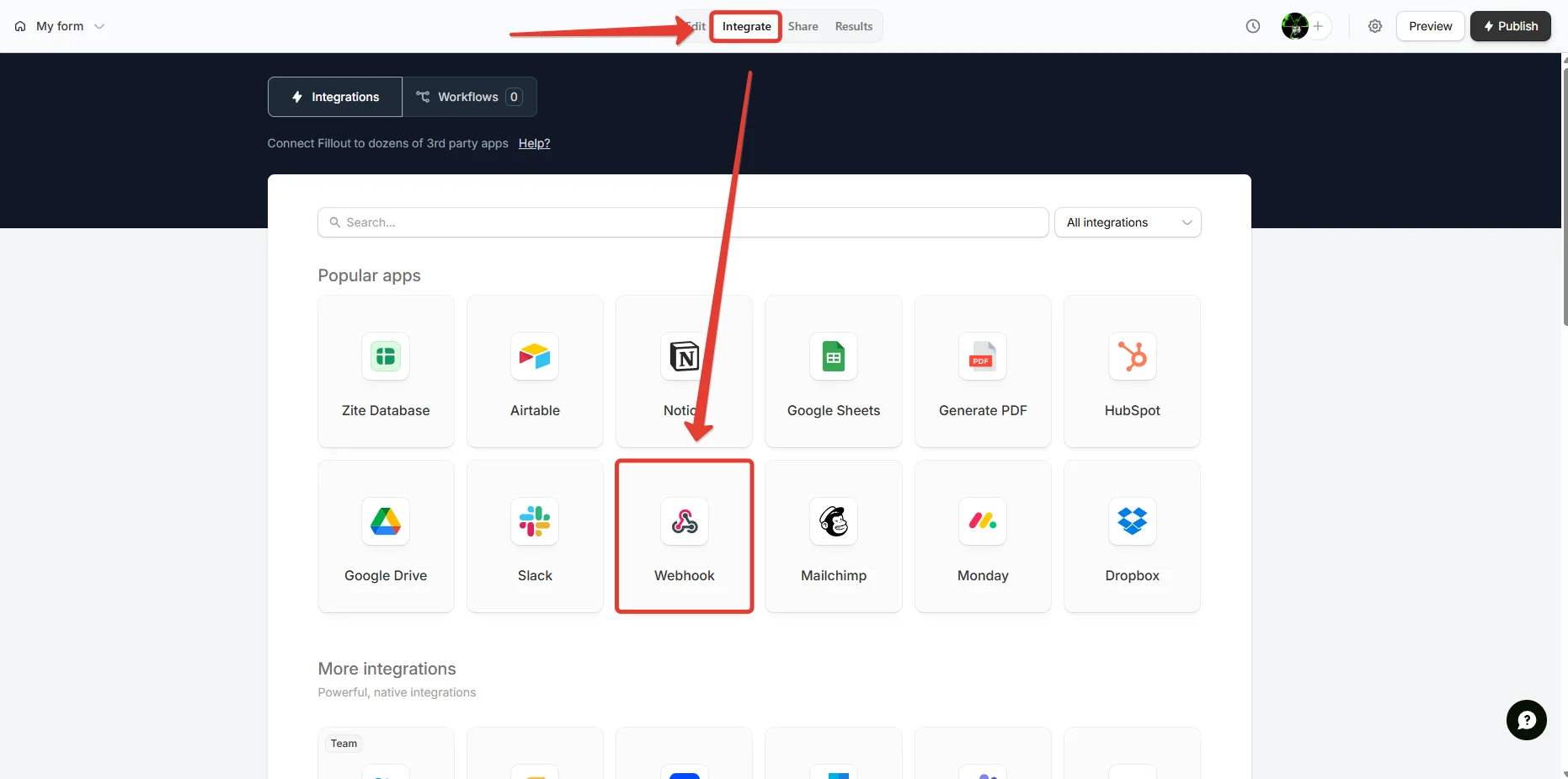Switch to the Integrate tab
The width and height of the screenshot is (1568, 779).
[746, 26]
